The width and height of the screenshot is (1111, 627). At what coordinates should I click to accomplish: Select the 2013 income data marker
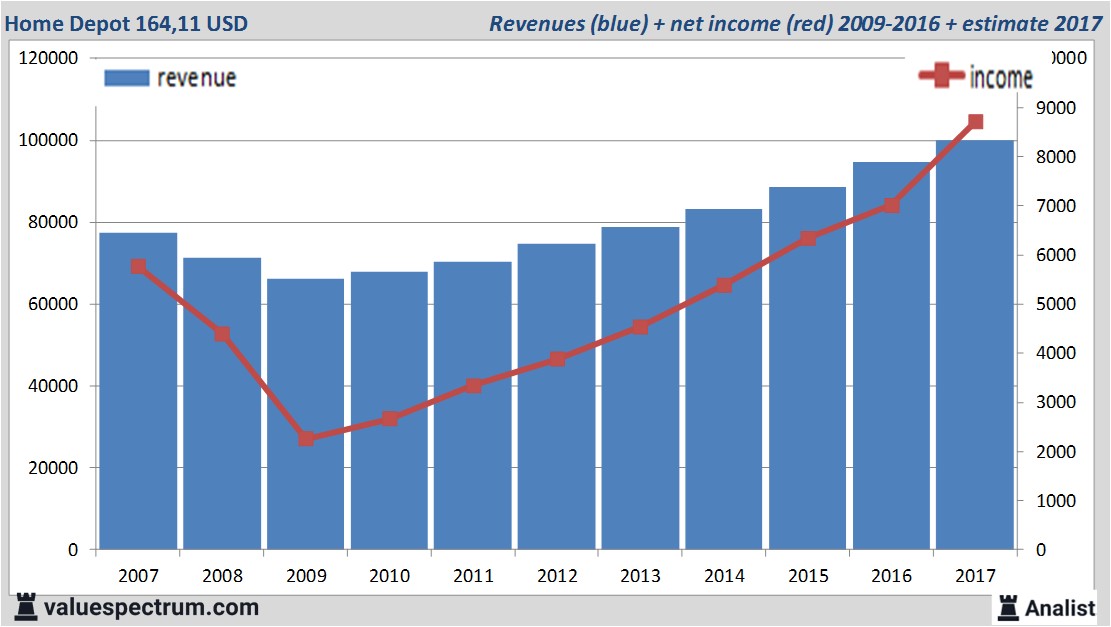[641, 327]
